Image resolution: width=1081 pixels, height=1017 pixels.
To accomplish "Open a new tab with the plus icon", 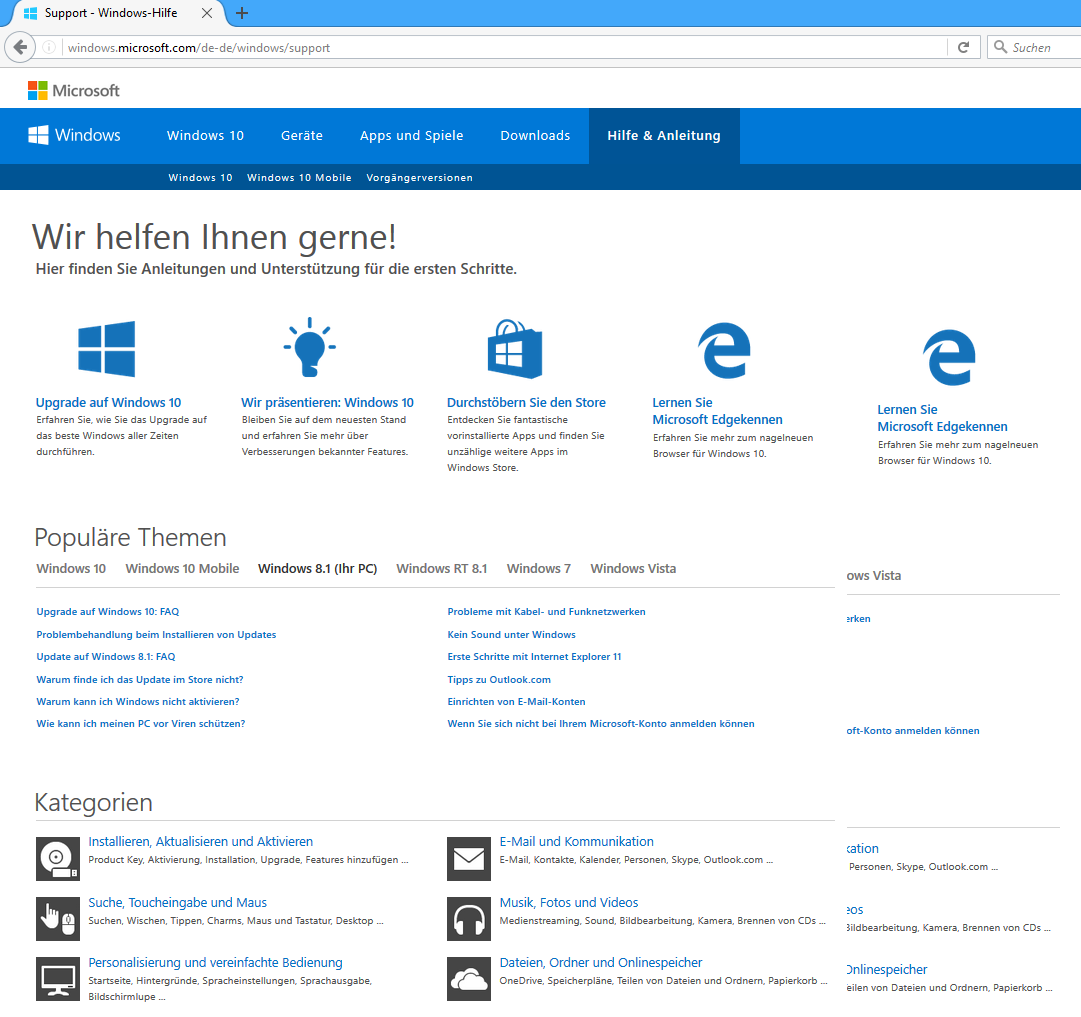I will pos(242,13).
